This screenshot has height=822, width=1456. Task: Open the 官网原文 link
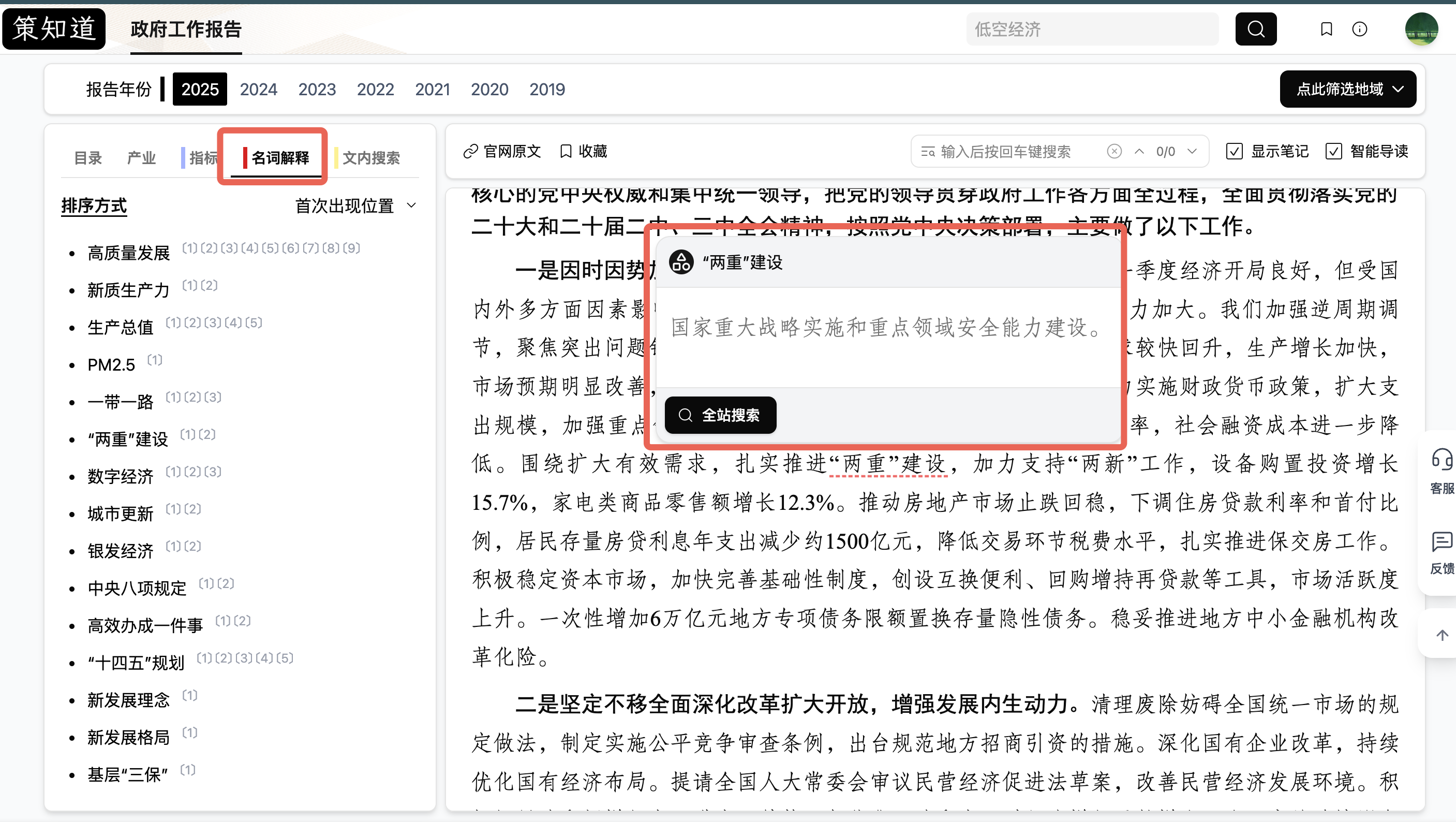coord(510,151)
